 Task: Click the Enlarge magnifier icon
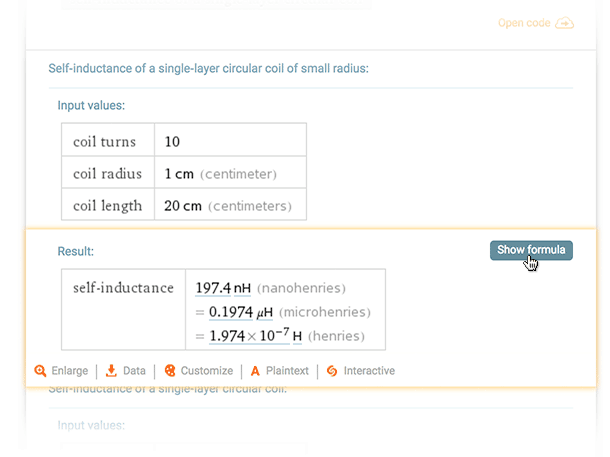pos(40,370)
